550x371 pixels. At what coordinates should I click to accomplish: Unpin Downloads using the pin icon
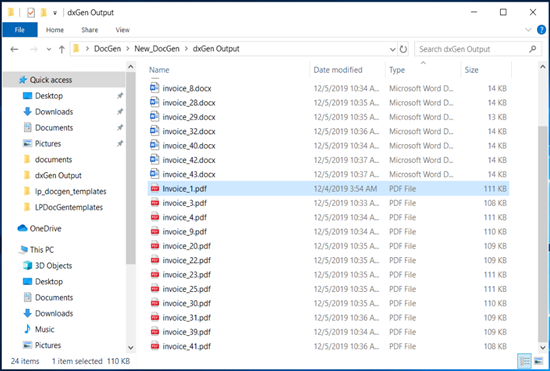click(120, 112)
